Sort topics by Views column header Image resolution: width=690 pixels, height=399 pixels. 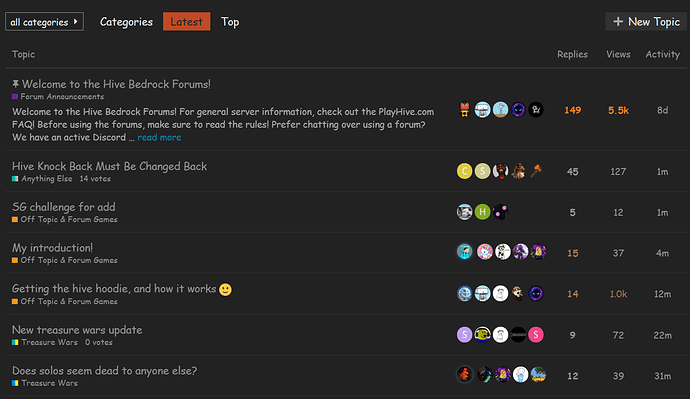[x=618, y=54]
